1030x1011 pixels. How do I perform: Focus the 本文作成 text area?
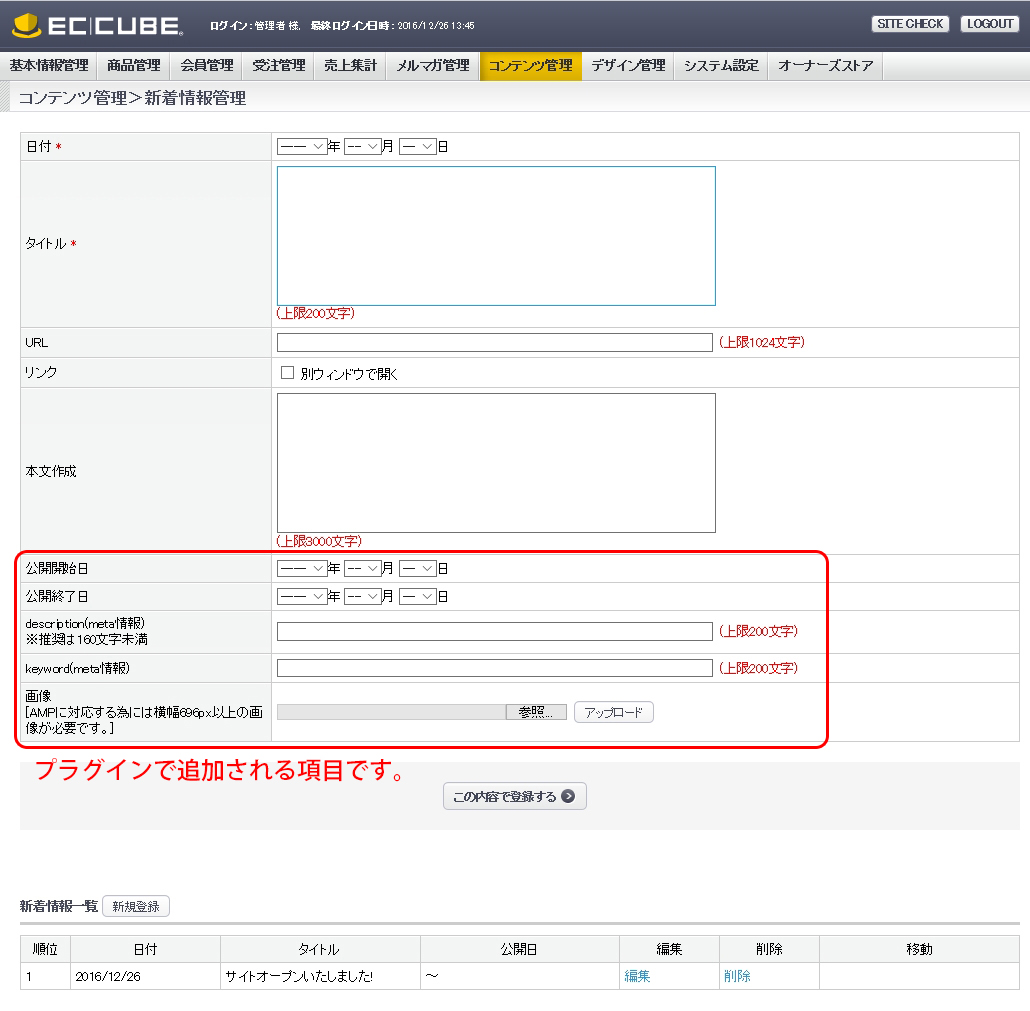tap(496, 462)
